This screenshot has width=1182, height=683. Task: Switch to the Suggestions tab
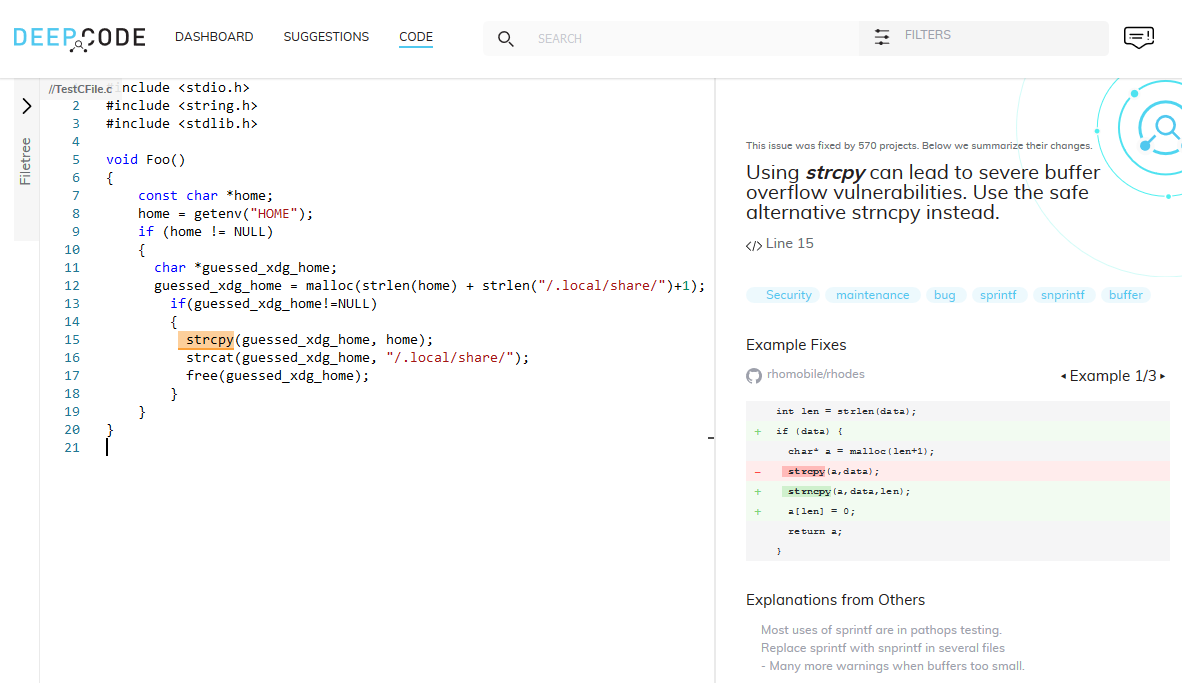(326, 37)
